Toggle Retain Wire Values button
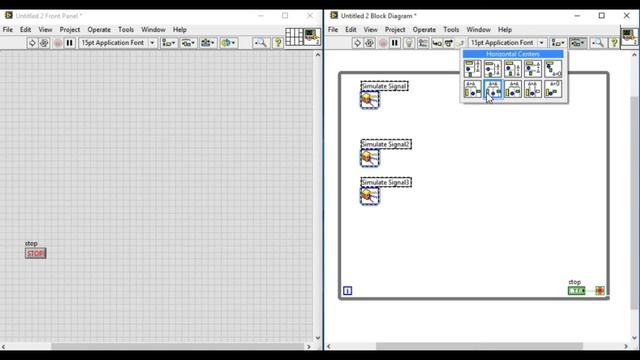 pos(423,43)
